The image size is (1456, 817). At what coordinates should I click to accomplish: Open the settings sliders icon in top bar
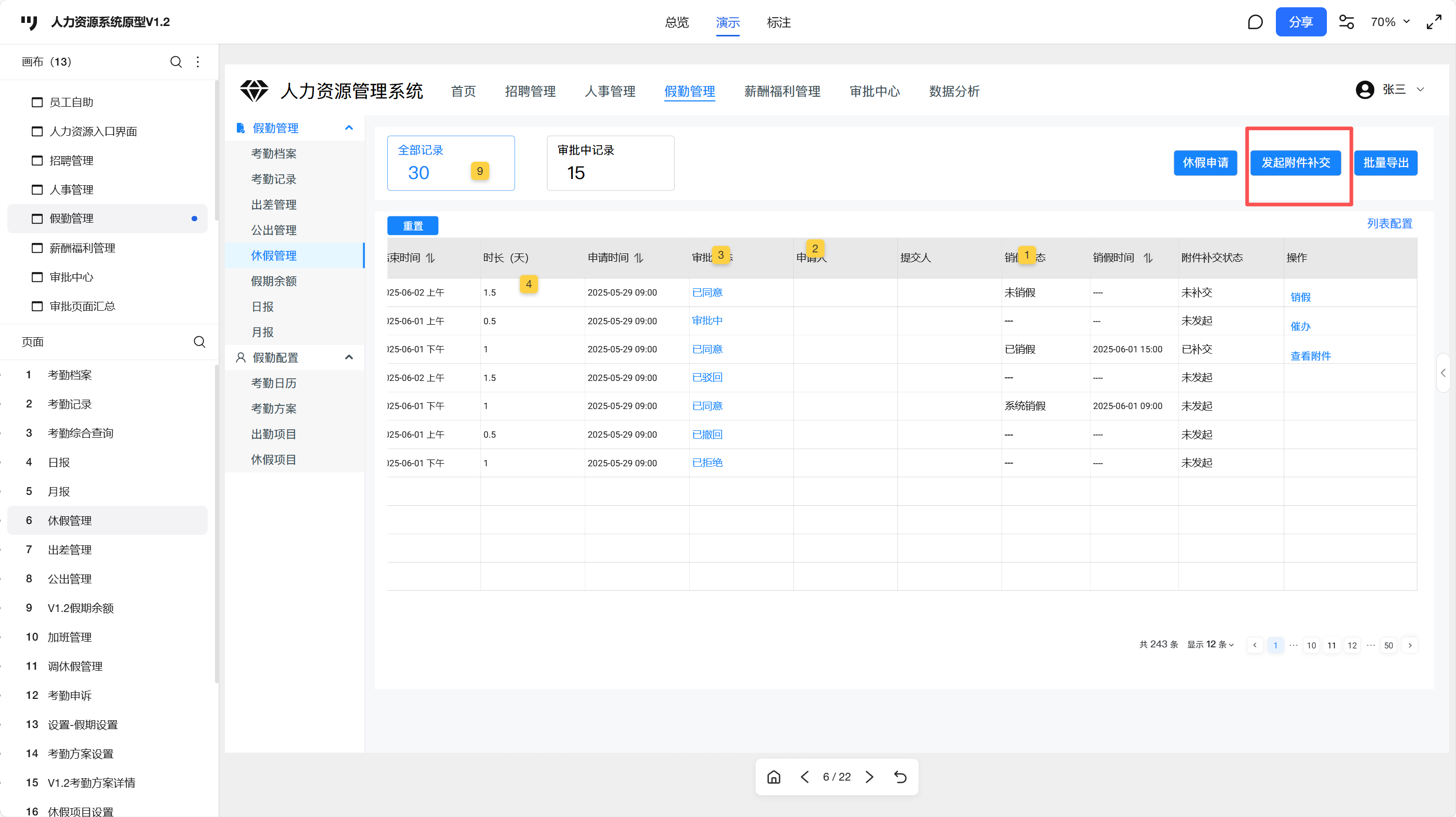point(1346,22)
